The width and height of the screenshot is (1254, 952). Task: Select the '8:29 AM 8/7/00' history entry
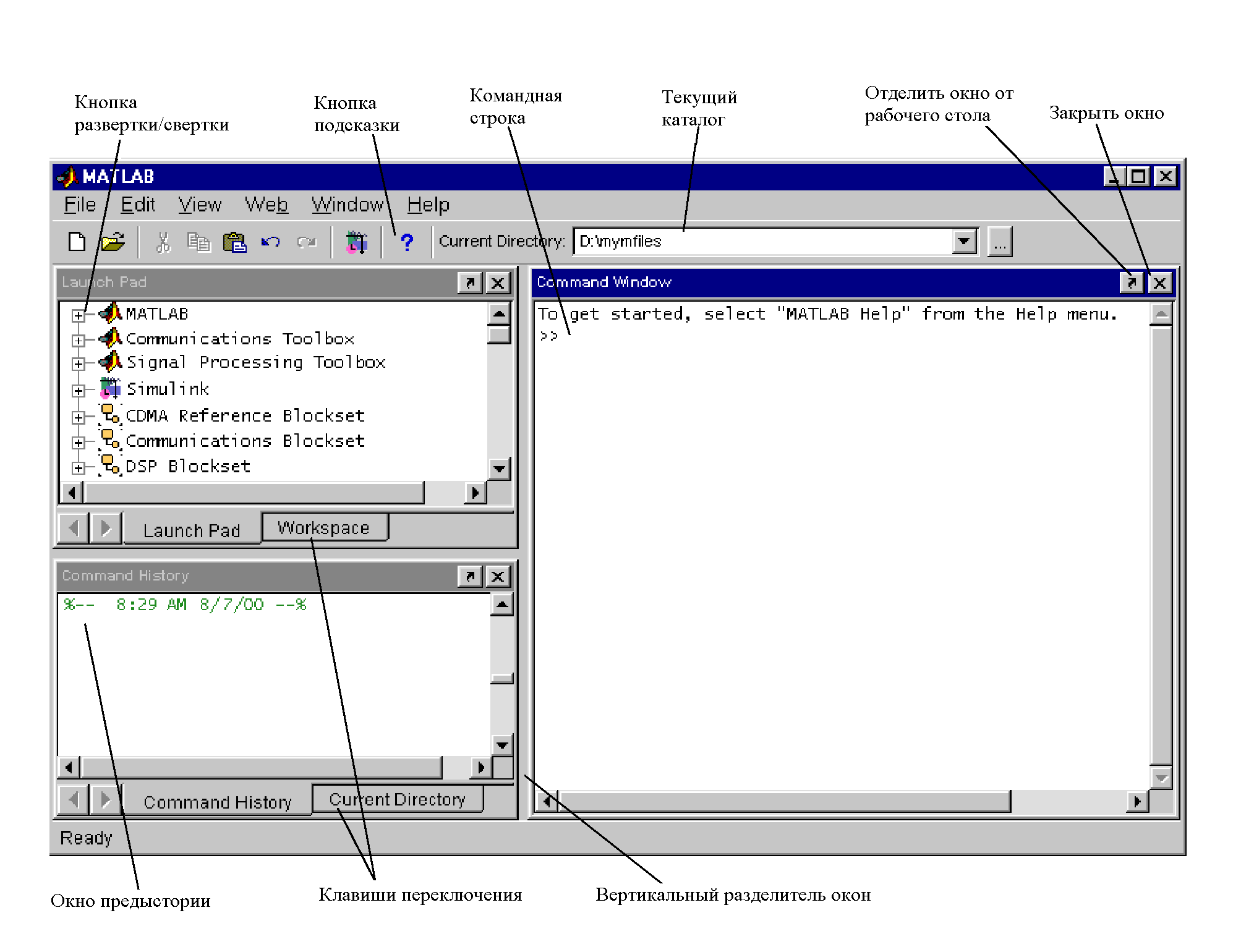point(185,605)
